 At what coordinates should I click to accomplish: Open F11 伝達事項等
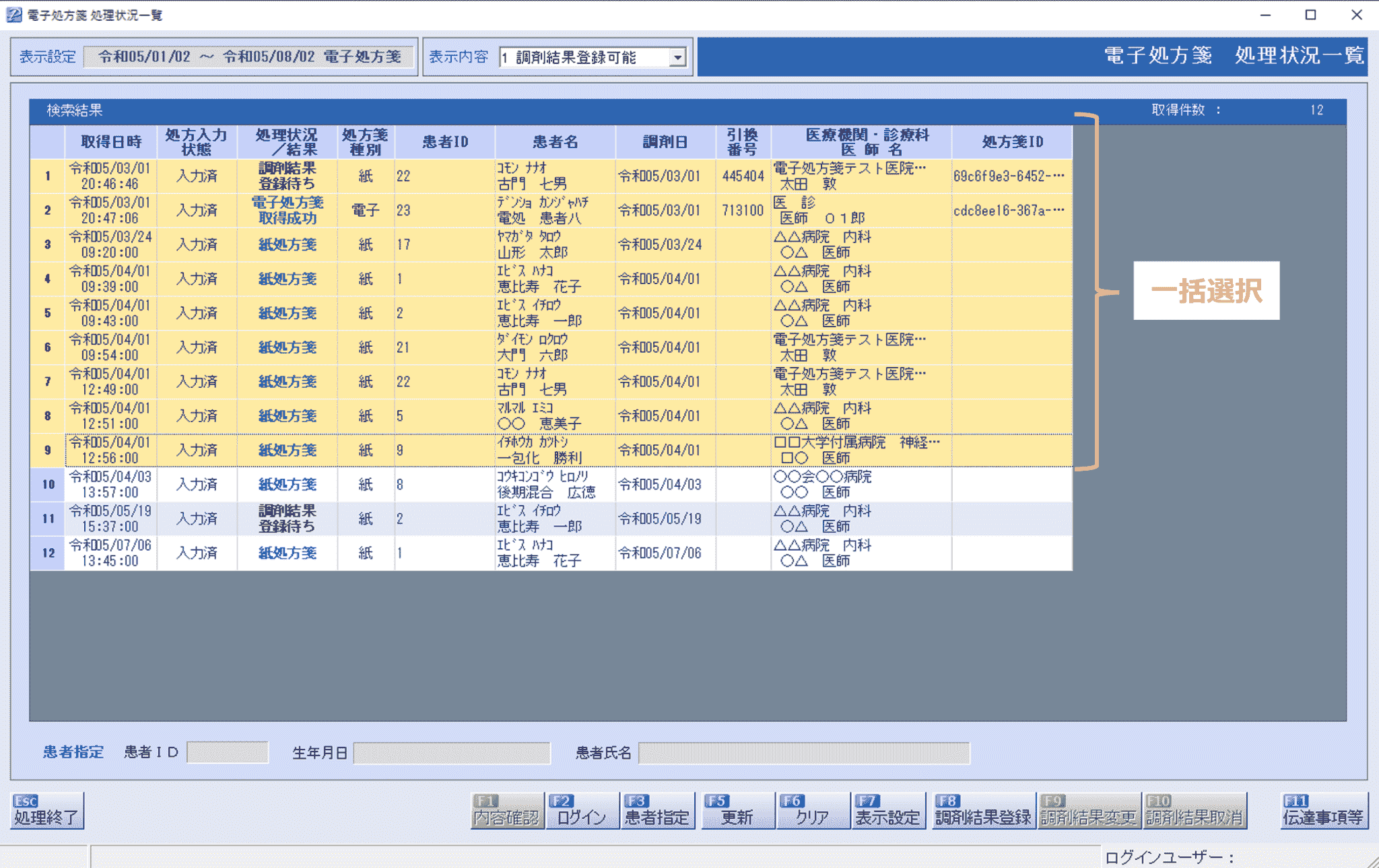[1324, 811]
